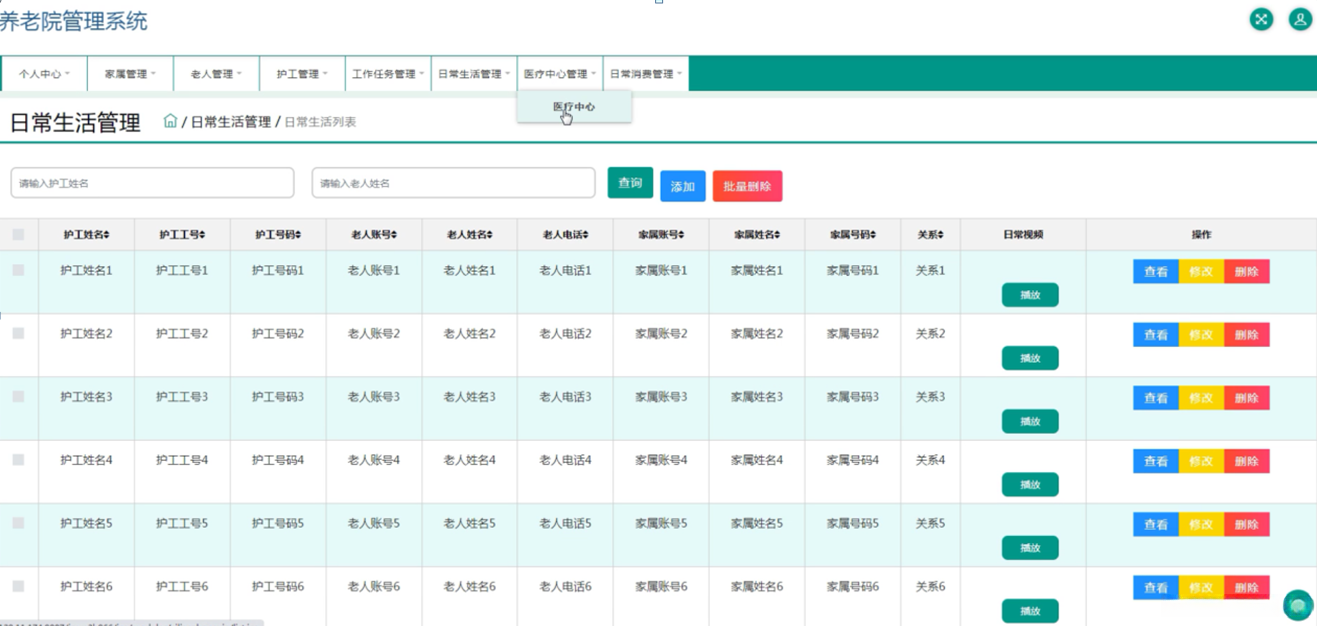The width and height of the screenshot is (1317, 626).
Task: Open the user profile avatar icon
Action: 1299,19
